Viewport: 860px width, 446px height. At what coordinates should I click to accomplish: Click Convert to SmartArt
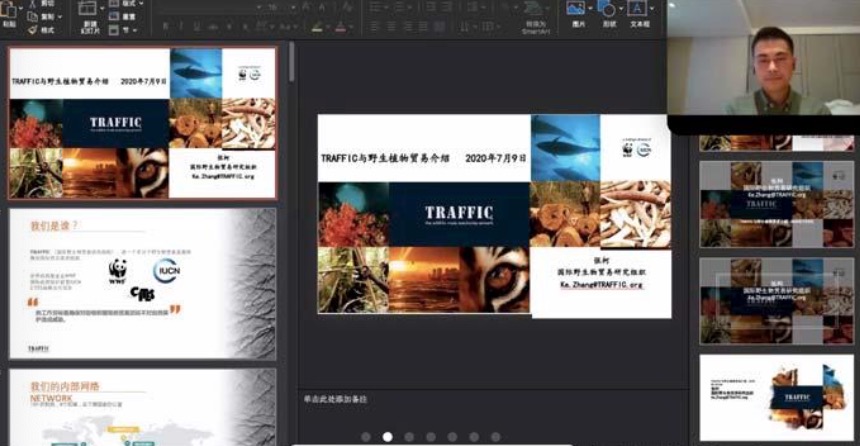tap(536, 17)
